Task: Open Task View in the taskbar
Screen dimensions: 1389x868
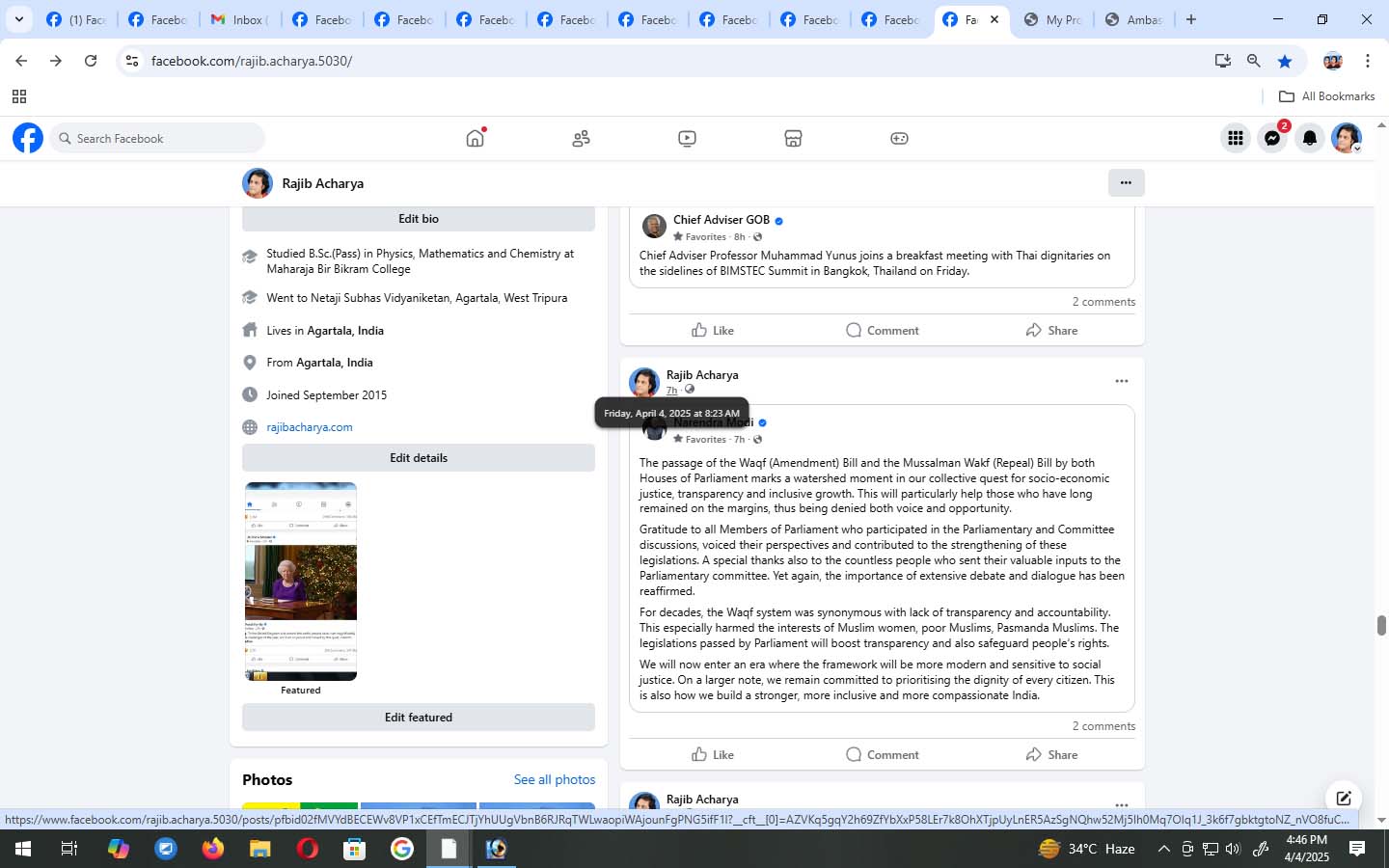Action: [x=69, y=849]
